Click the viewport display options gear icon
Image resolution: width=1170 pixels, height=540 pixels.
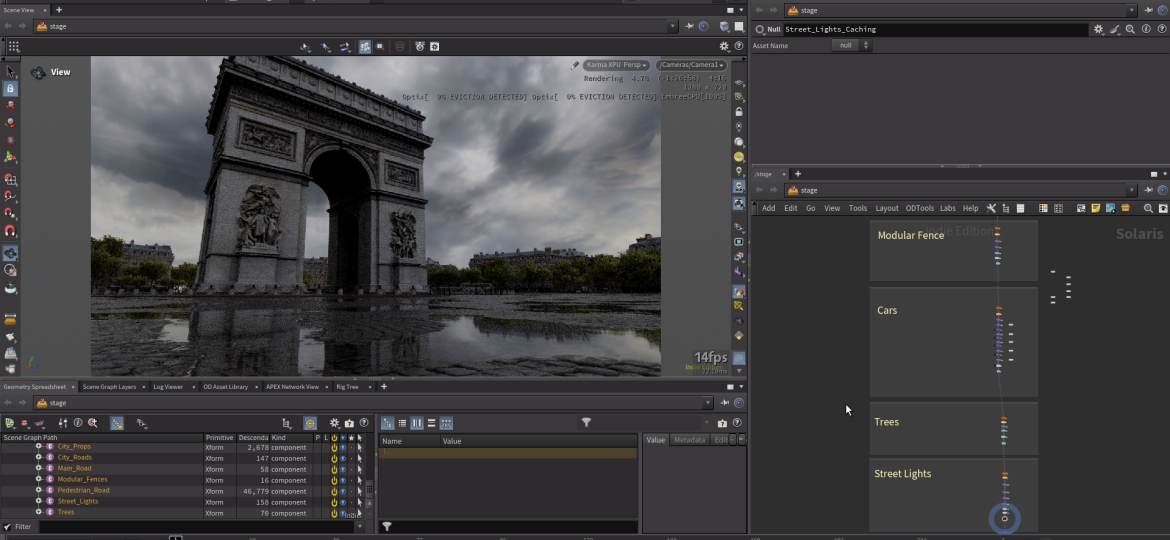[725, 46]
